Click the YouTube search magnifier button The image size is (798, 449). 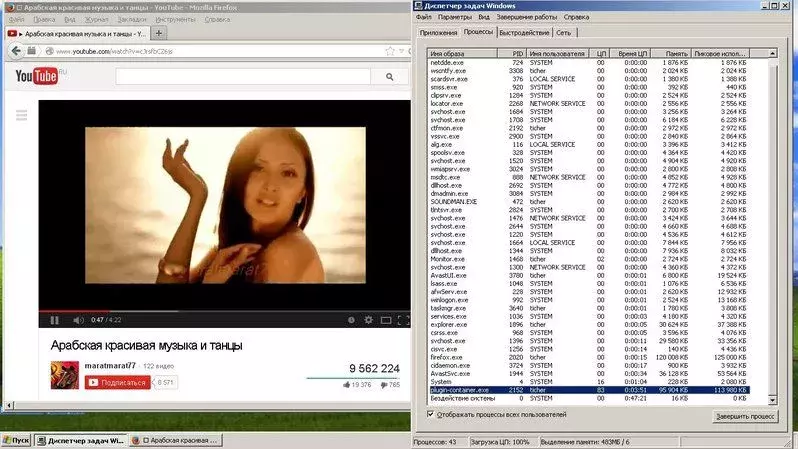coord(389,77)
